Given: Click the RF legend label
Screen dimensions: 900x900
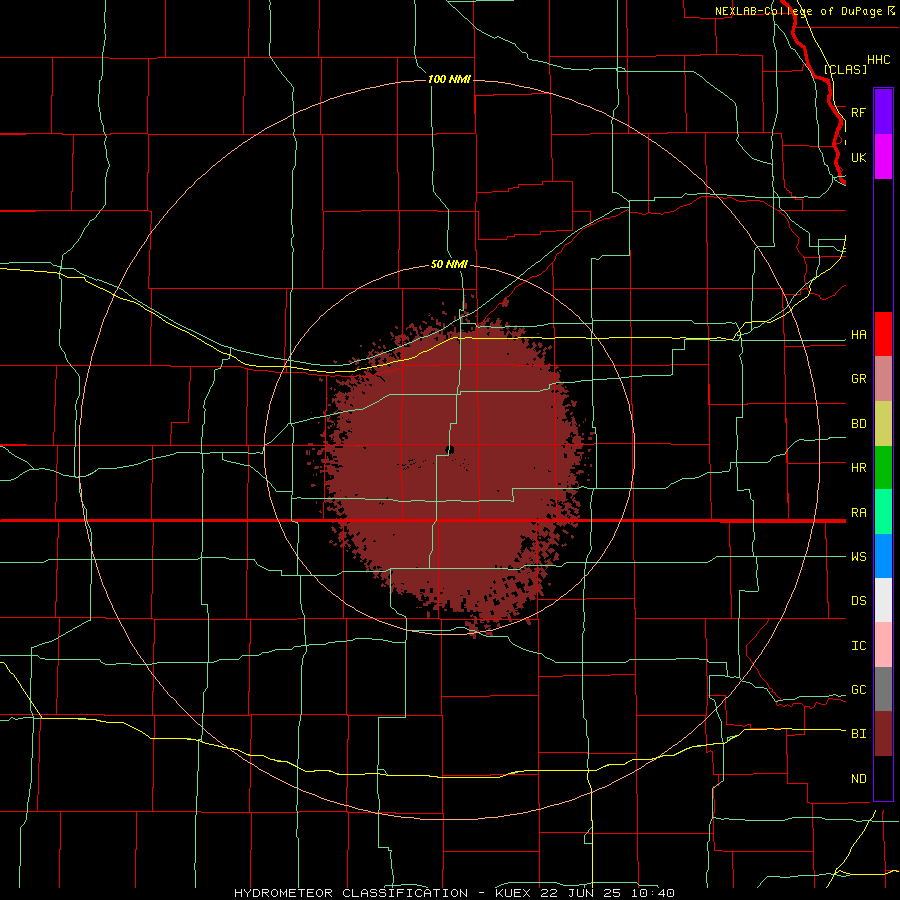Looking at the screenshot, I should coord(858,112).
